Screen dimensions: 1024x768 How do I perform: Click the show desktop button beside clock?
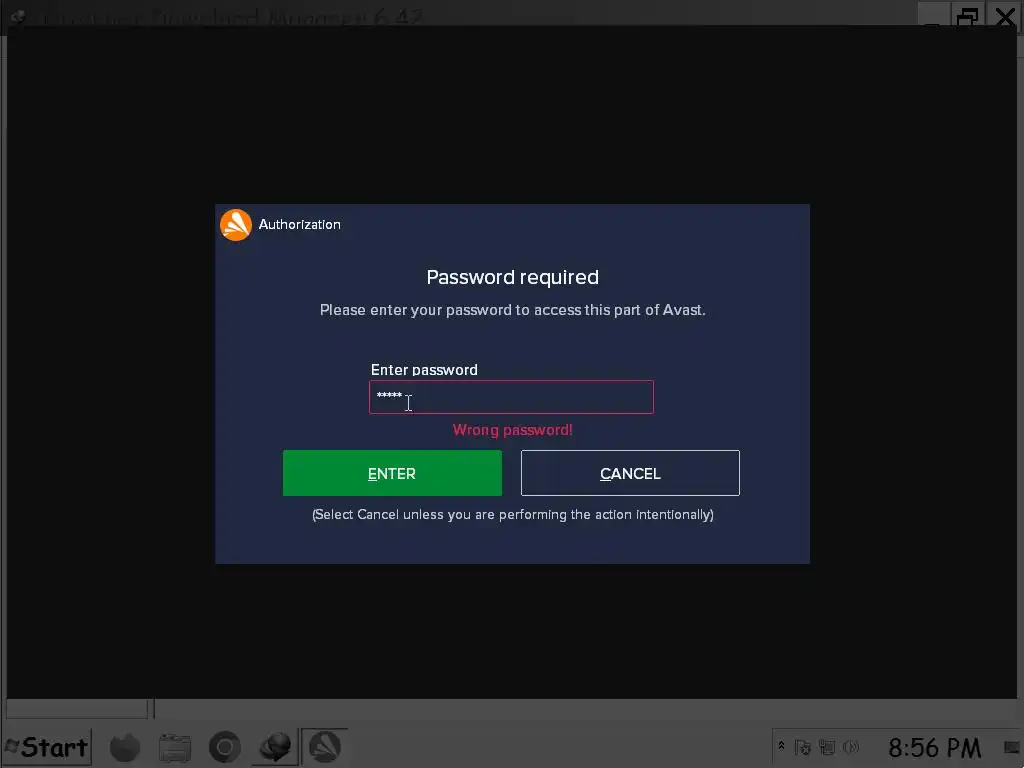(x=1012, y=747)
